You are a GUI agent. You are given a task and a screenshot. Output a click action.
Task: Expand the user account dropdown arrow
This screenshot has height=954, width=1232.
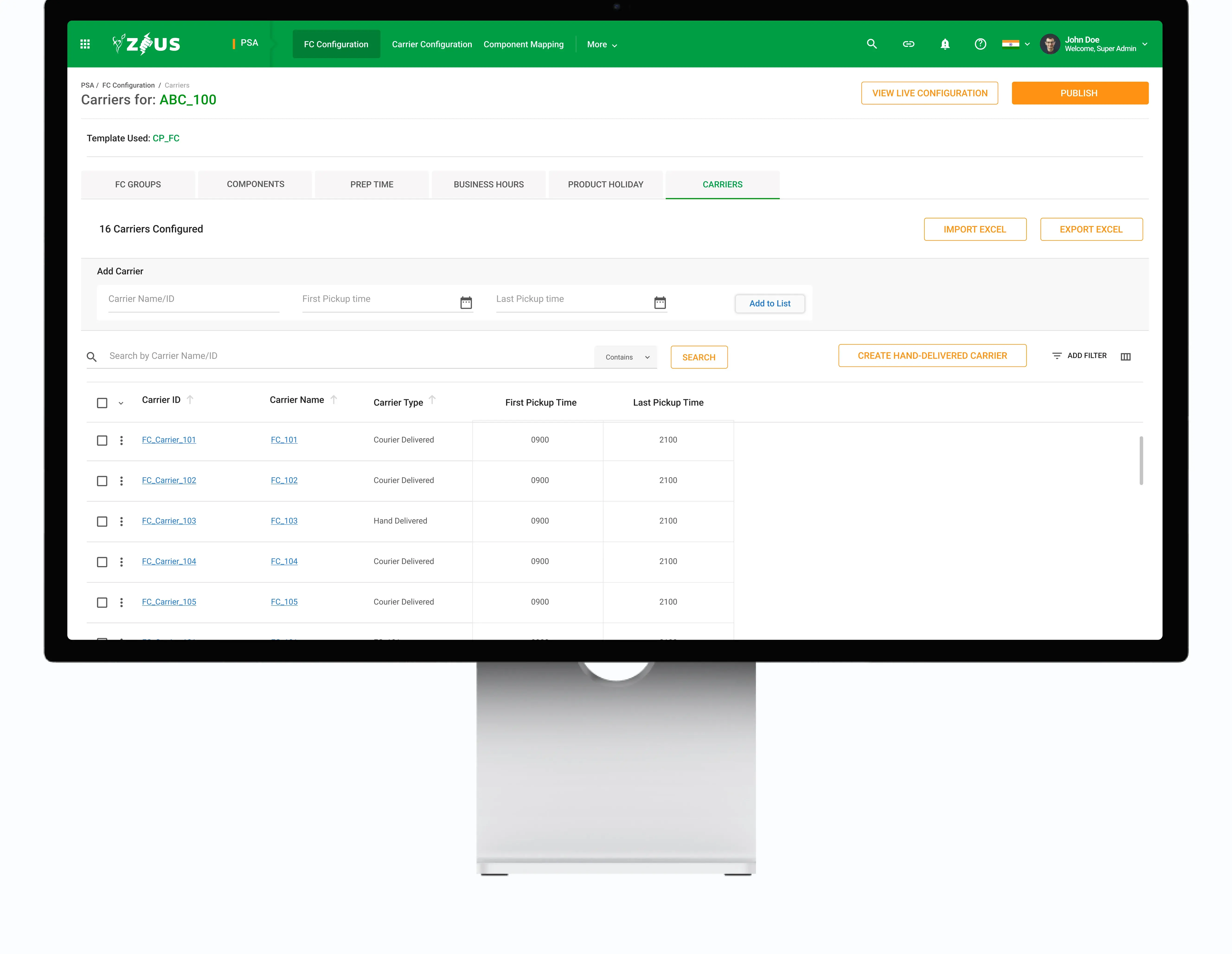click(x=1145, y=44)
